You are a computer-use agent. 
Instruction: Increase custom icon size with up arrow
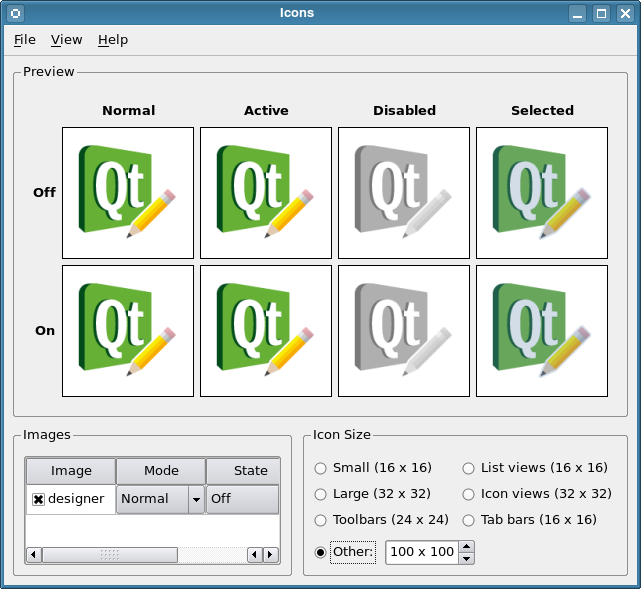(x=466, y=546)
